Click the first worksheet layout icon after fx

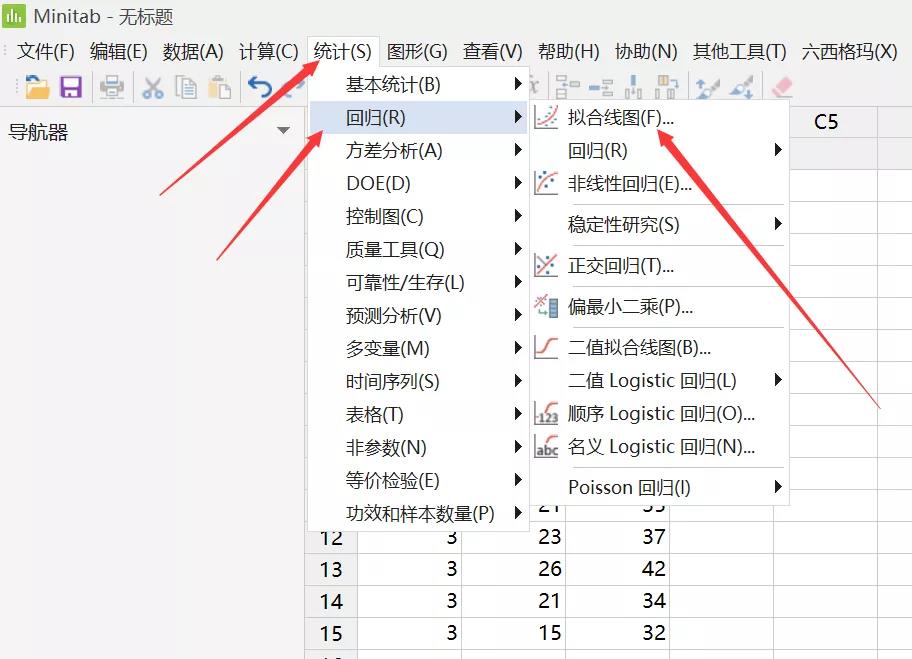coord(567,88)
